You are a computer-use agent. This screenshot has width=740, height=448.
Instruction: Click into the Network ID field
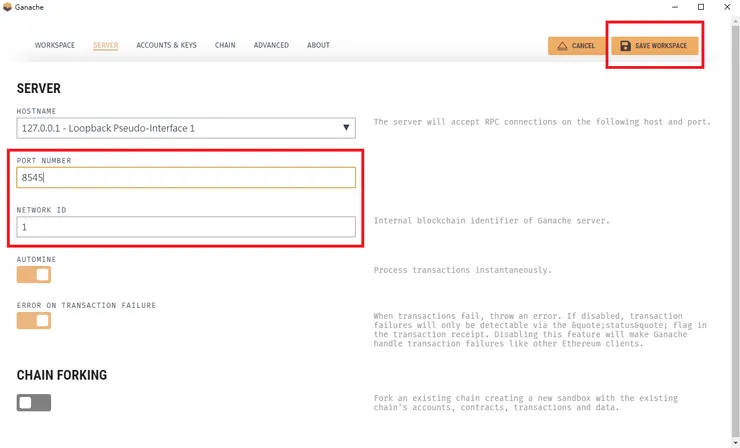pos(186,227)
